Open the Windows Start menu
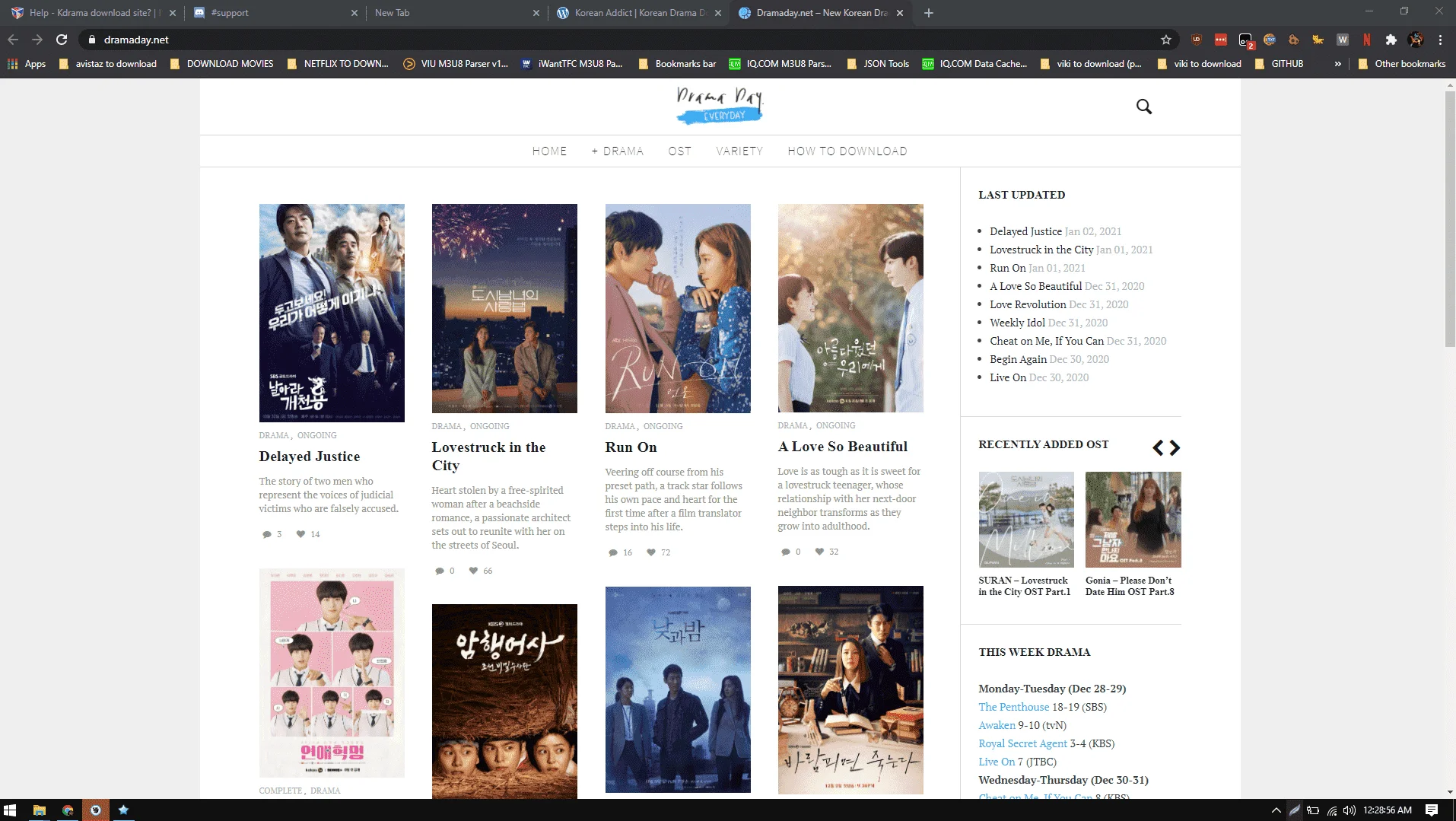The height and width of the screenshot is (821, 1456). (10, 810)
